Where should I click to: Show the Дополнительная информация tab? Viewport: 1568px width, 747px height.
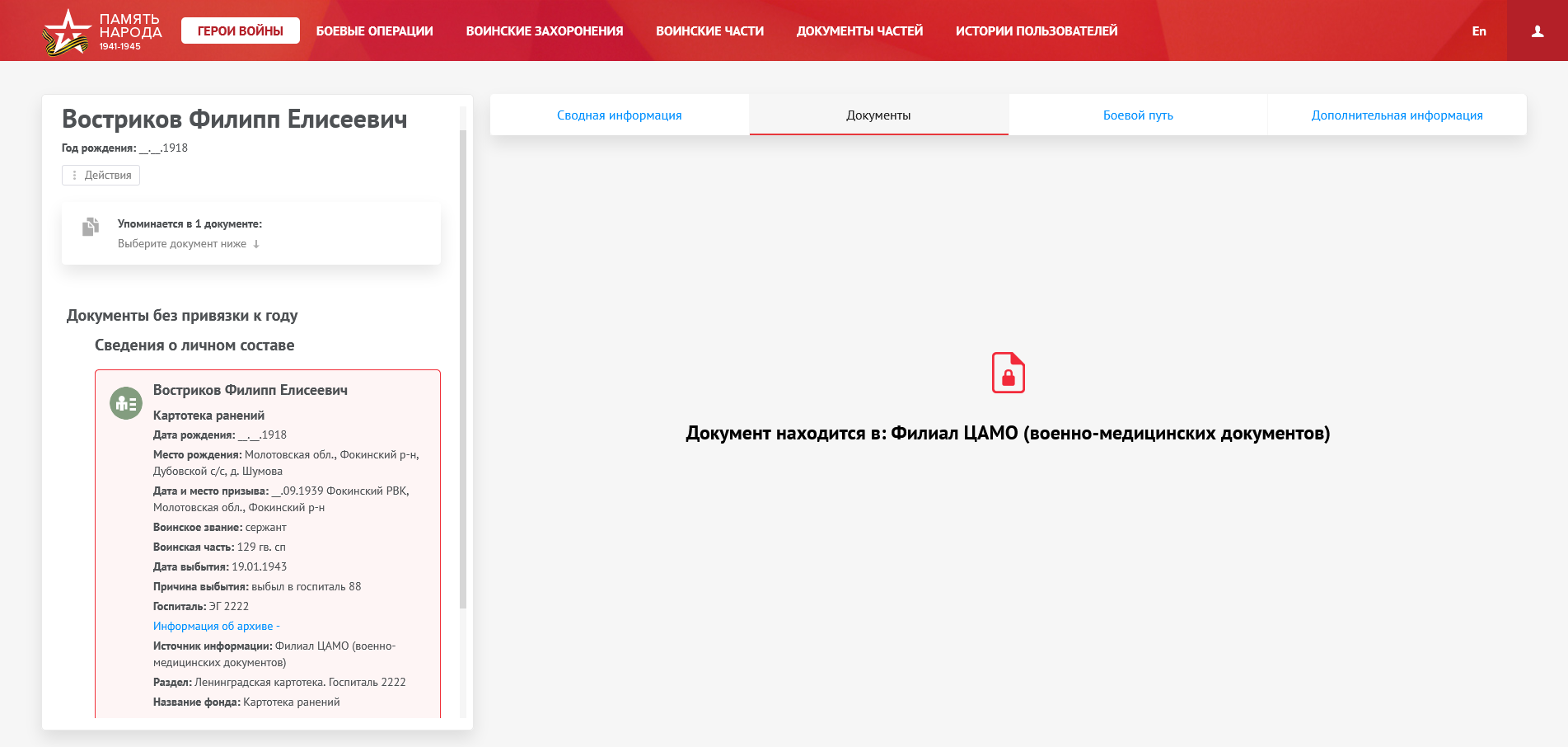1397,115
